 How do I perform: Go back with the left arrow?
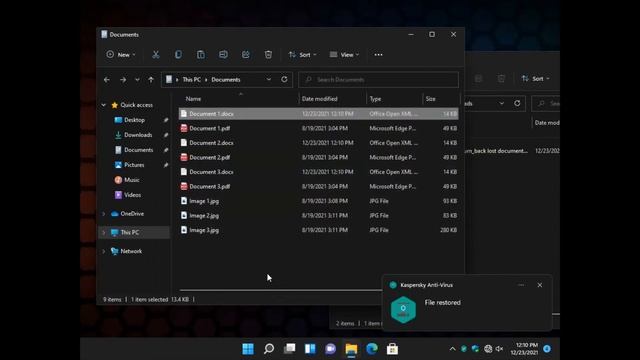[107, 80]
